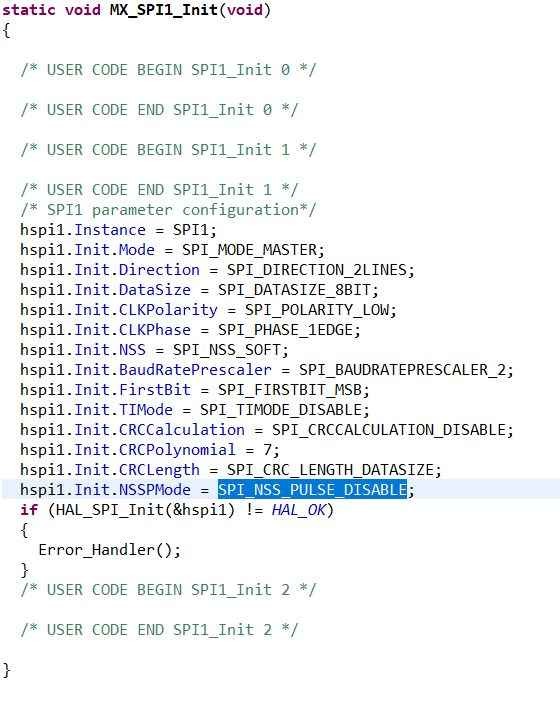Click the highlighted SPI_NSS_PULSE_DISABLE text
This screenshot has width=560, height=701.
[x=312, y=490]
